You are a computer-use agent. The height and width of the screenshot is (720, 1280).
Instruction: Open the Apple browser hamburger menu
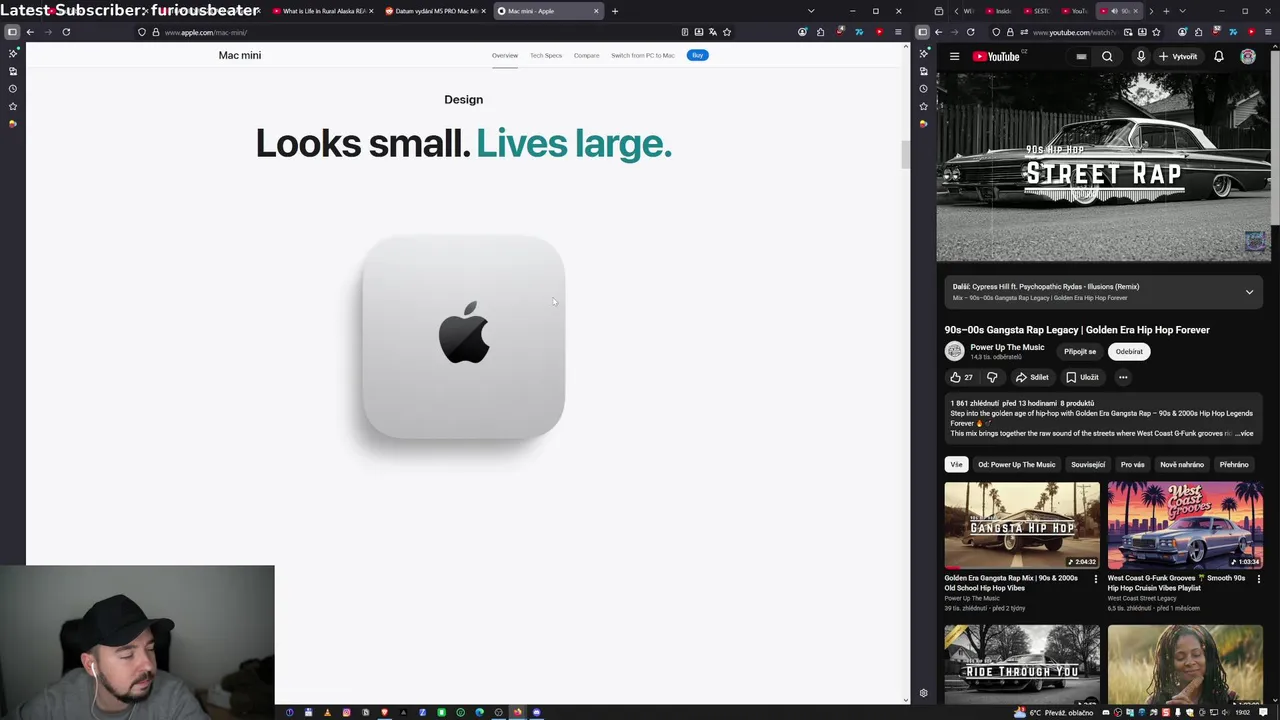898,32
